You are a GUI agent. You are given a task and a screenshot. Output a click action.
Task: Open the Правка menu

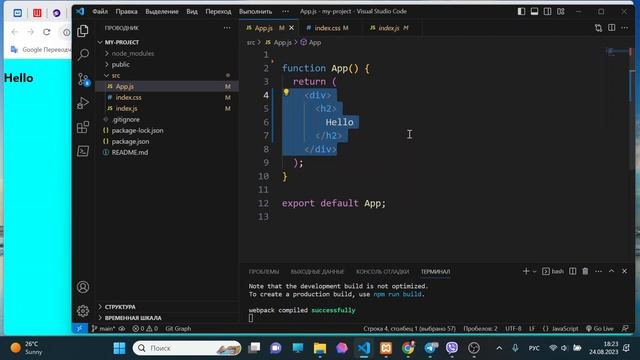tap(126, 11)
